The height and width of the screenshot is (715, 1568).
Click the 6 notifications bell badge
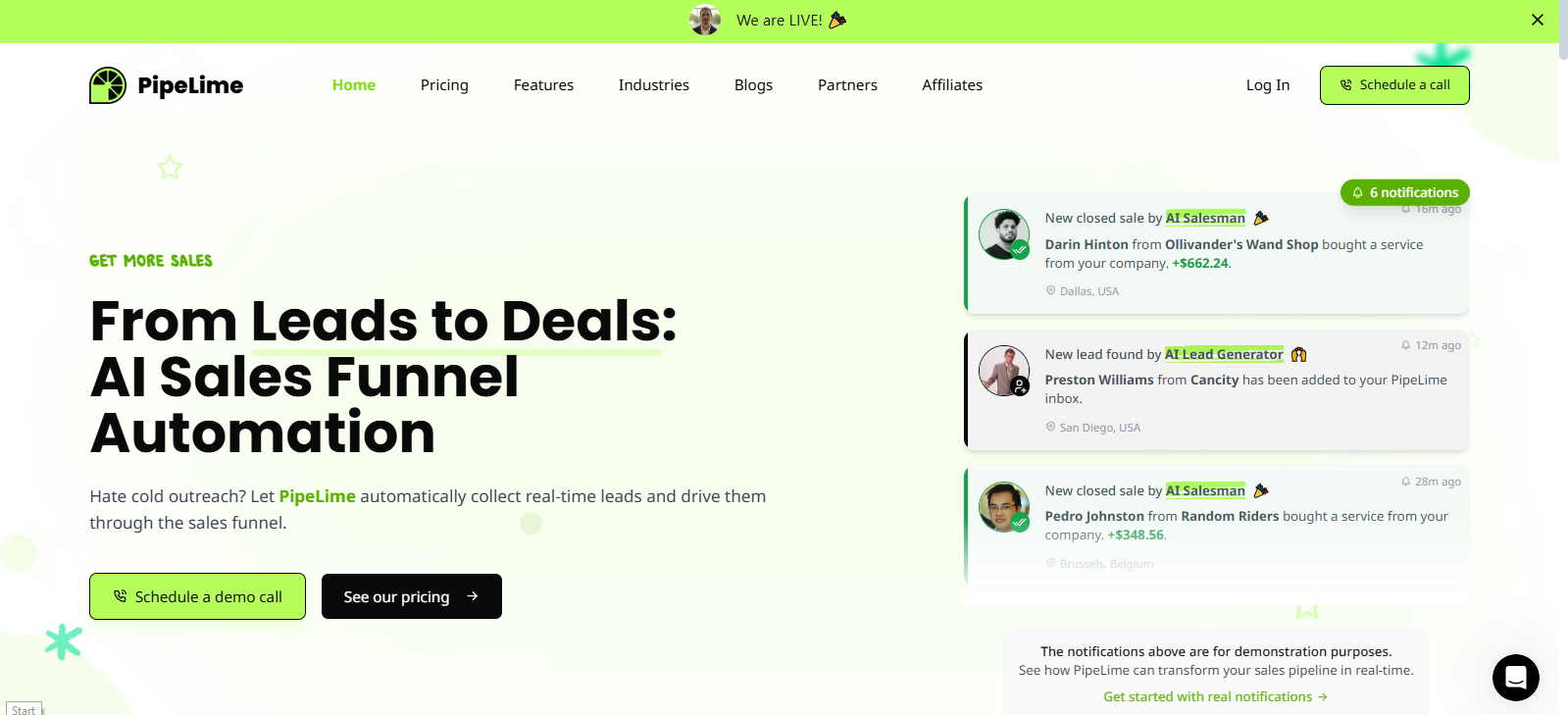1405,192
